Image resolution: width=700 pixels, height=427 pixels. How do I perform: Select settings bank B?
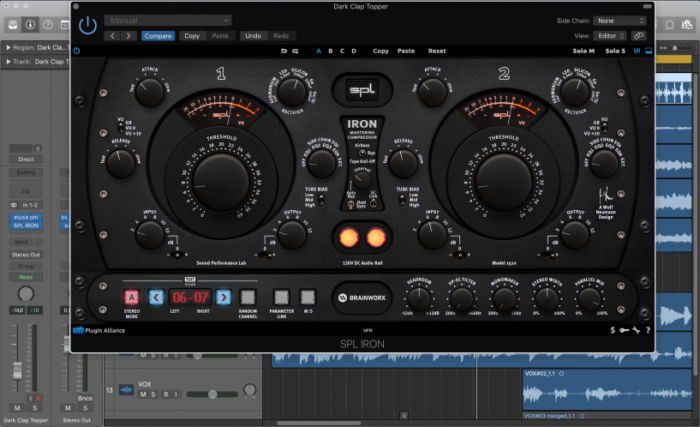(331, 50)
